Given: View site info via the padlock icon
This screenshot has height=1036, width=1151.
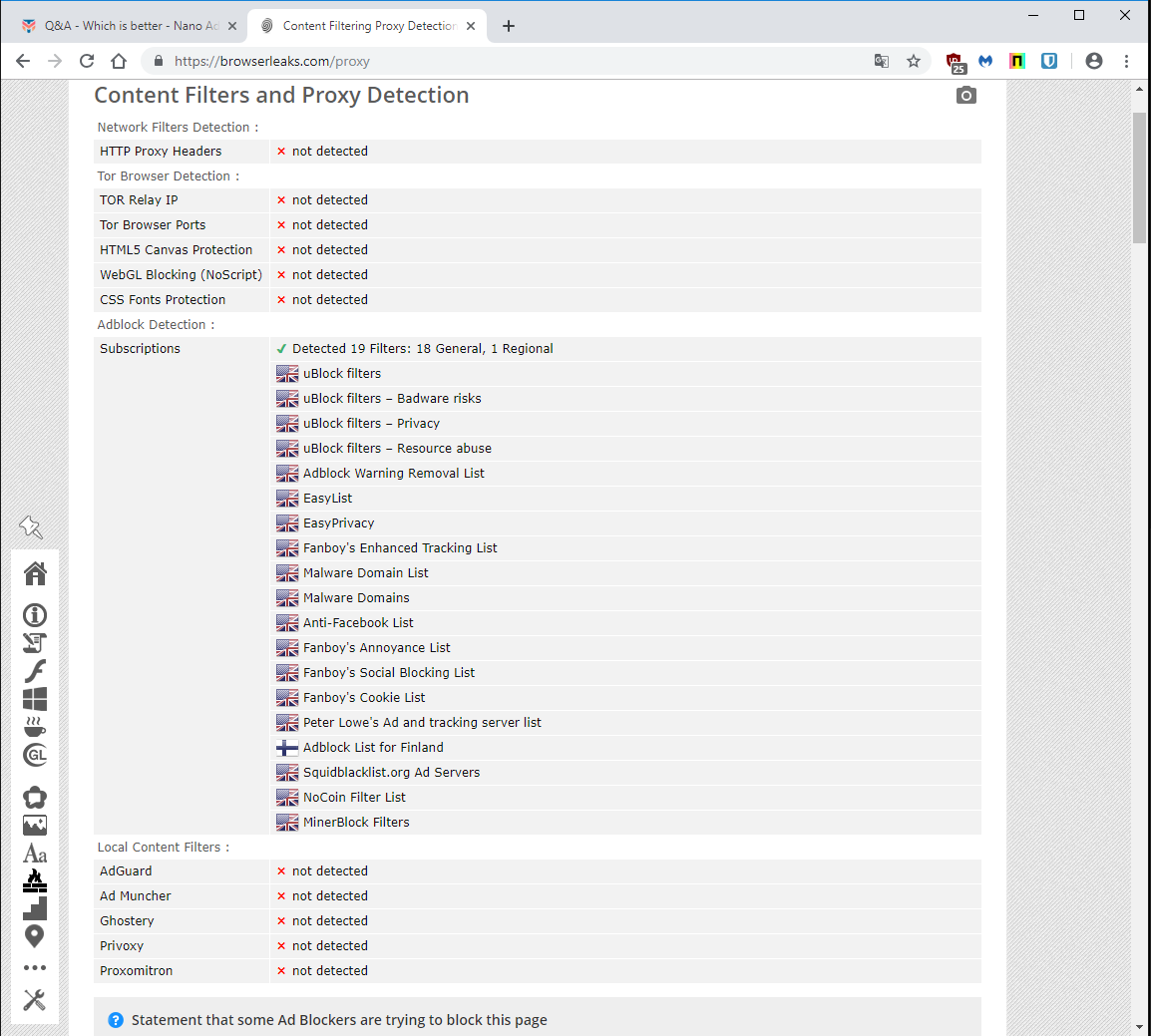Looking at the screenshot, I should coord(158,61).
